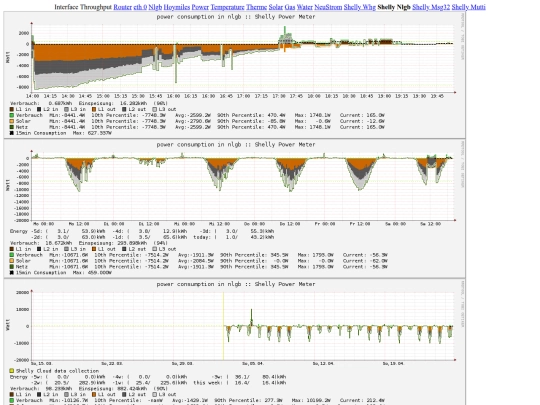540x405 pixels.
Task: Click 'Verbrauch: 0.687kWh' under top graph
Action: pyautogui.click(x=41, y=103)
